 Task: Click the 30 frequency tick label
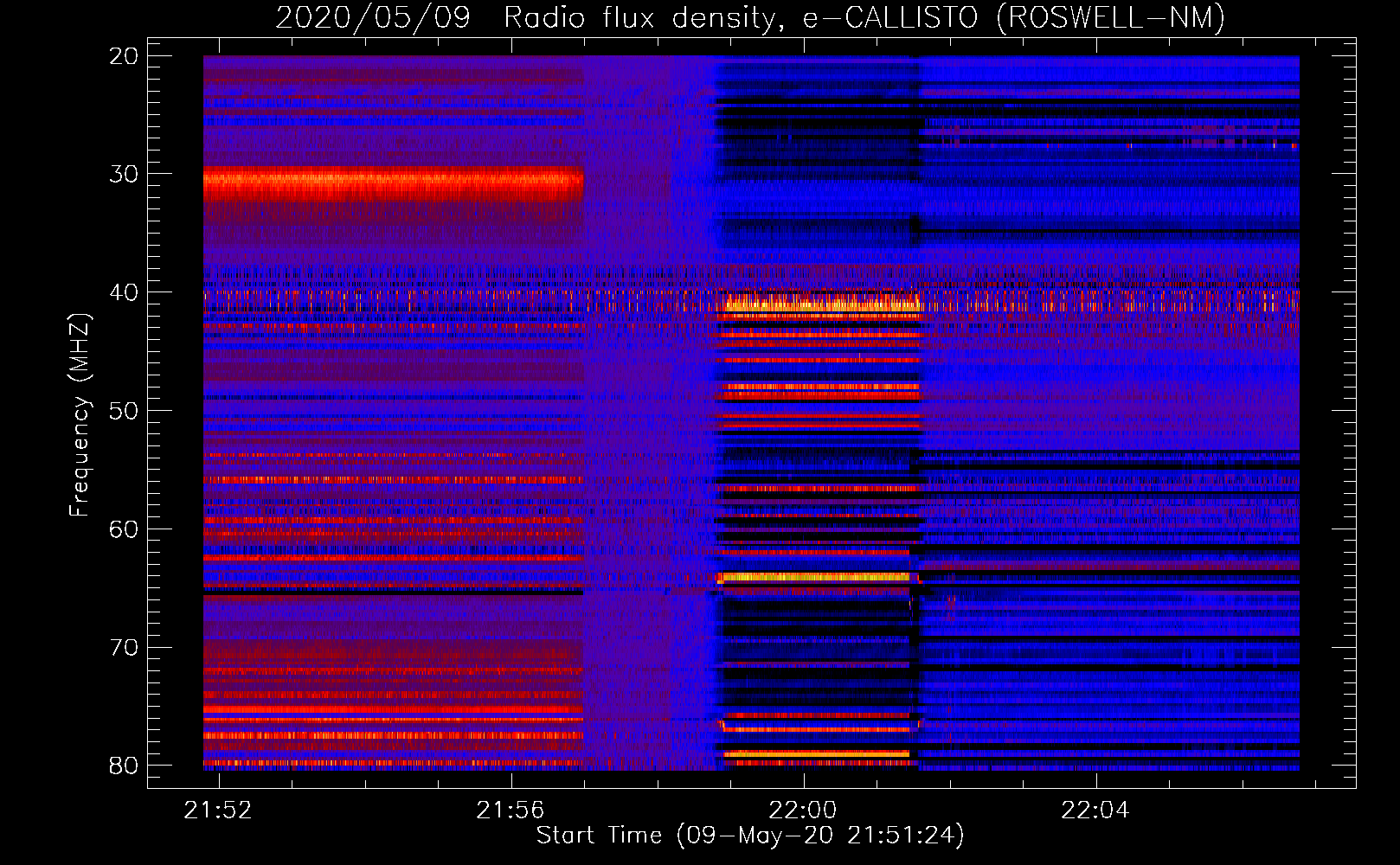click(x=124, y=174)
